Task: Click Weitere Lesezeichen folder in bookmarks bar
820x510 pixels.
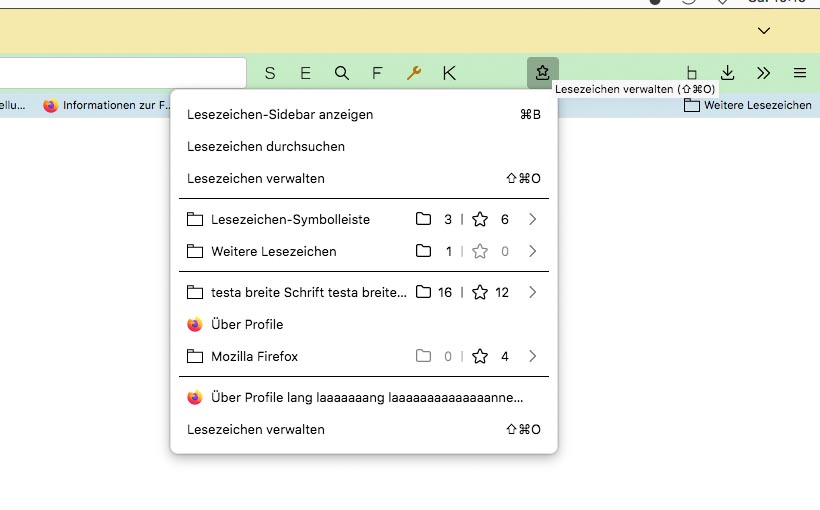Action: pyautogui.click(x=748, y=105)
